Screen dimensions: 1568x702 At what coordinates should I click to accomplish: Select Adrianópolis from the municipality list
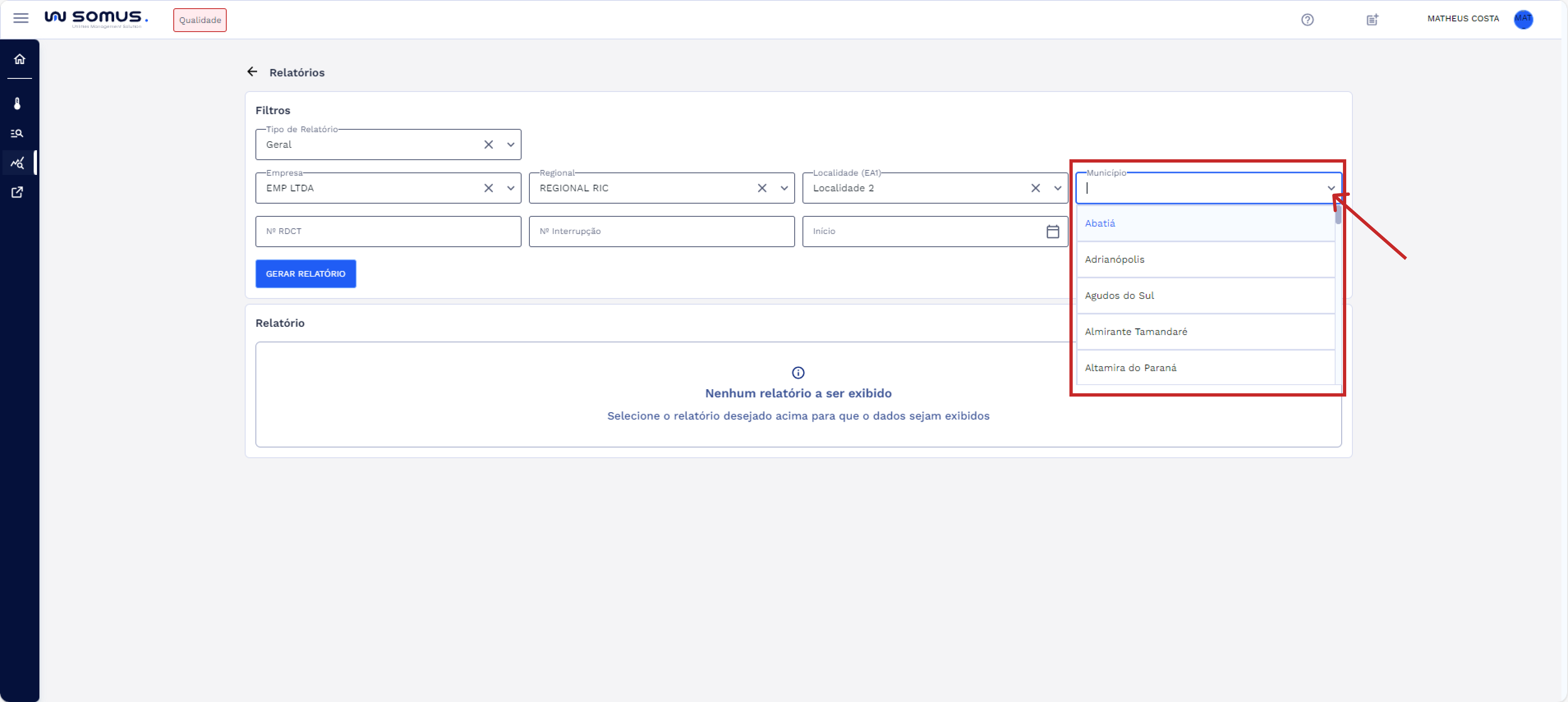(1114, 259)
